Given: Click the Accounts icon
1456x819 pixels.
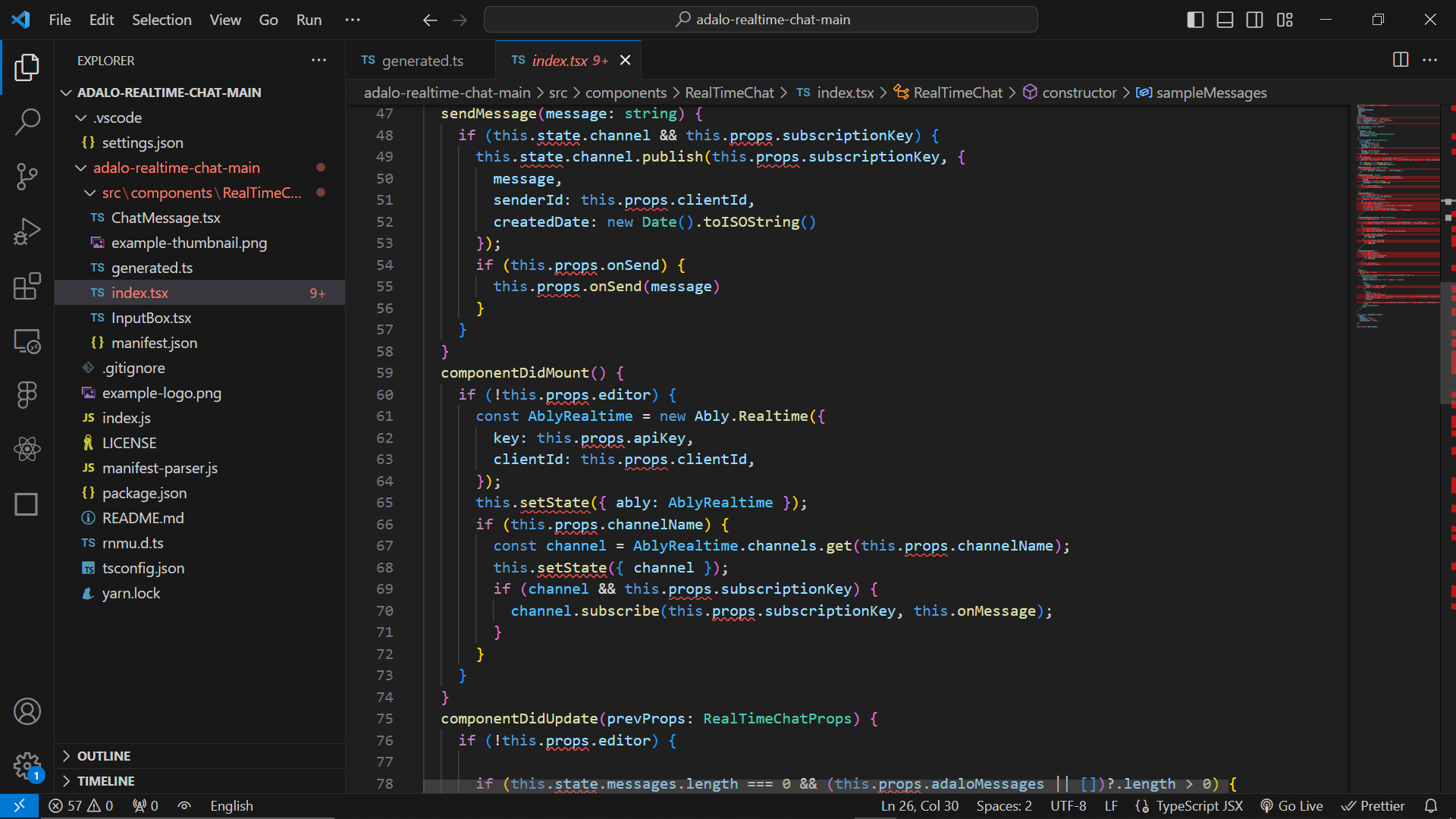Looking at the screenshot, I should (27, 711).
